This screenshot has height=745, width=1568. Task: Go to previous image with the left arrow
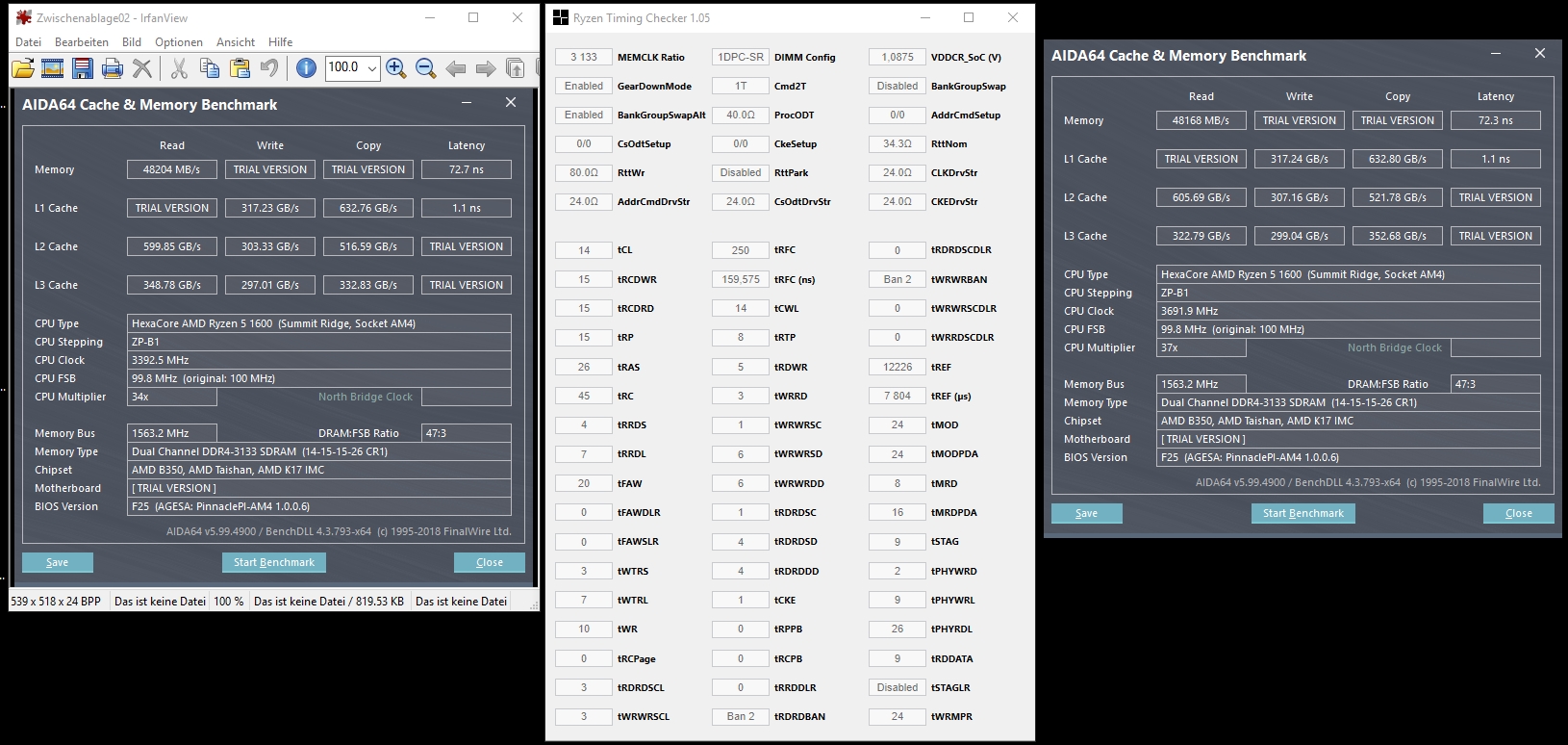click(x=456, y=67)
